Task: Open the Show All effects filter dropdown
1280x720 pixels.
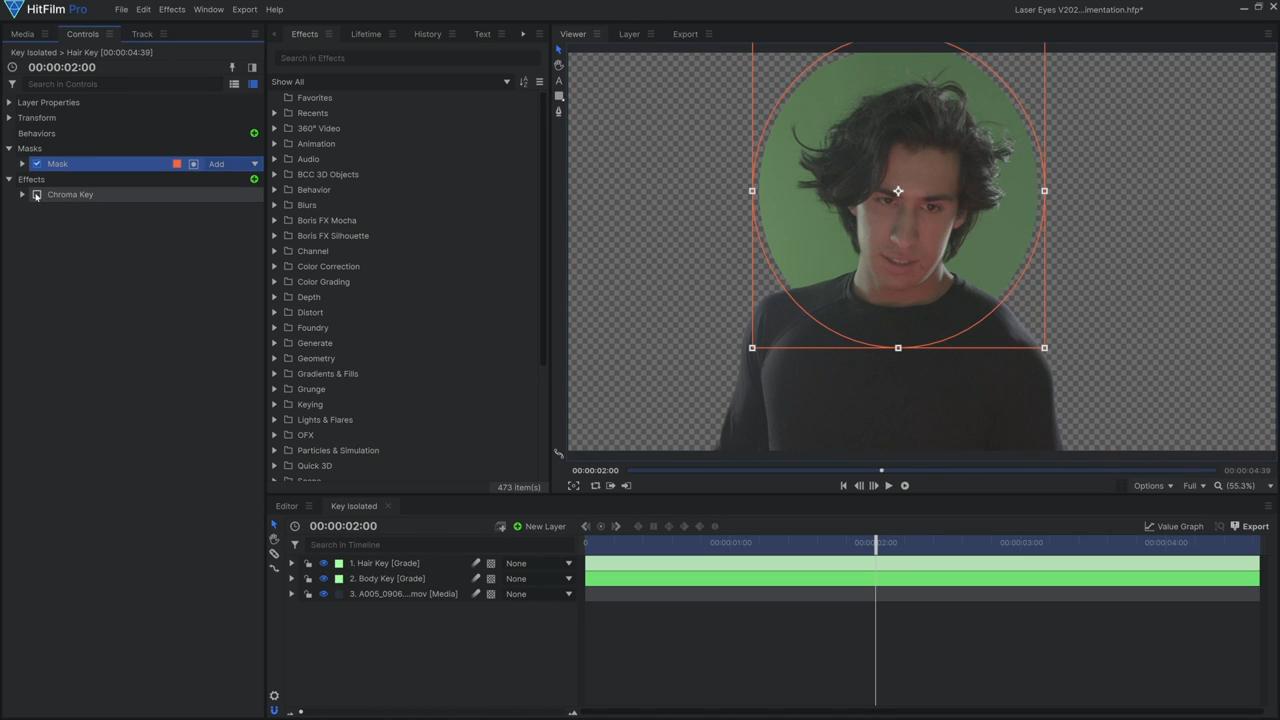Action: (391, 82)
